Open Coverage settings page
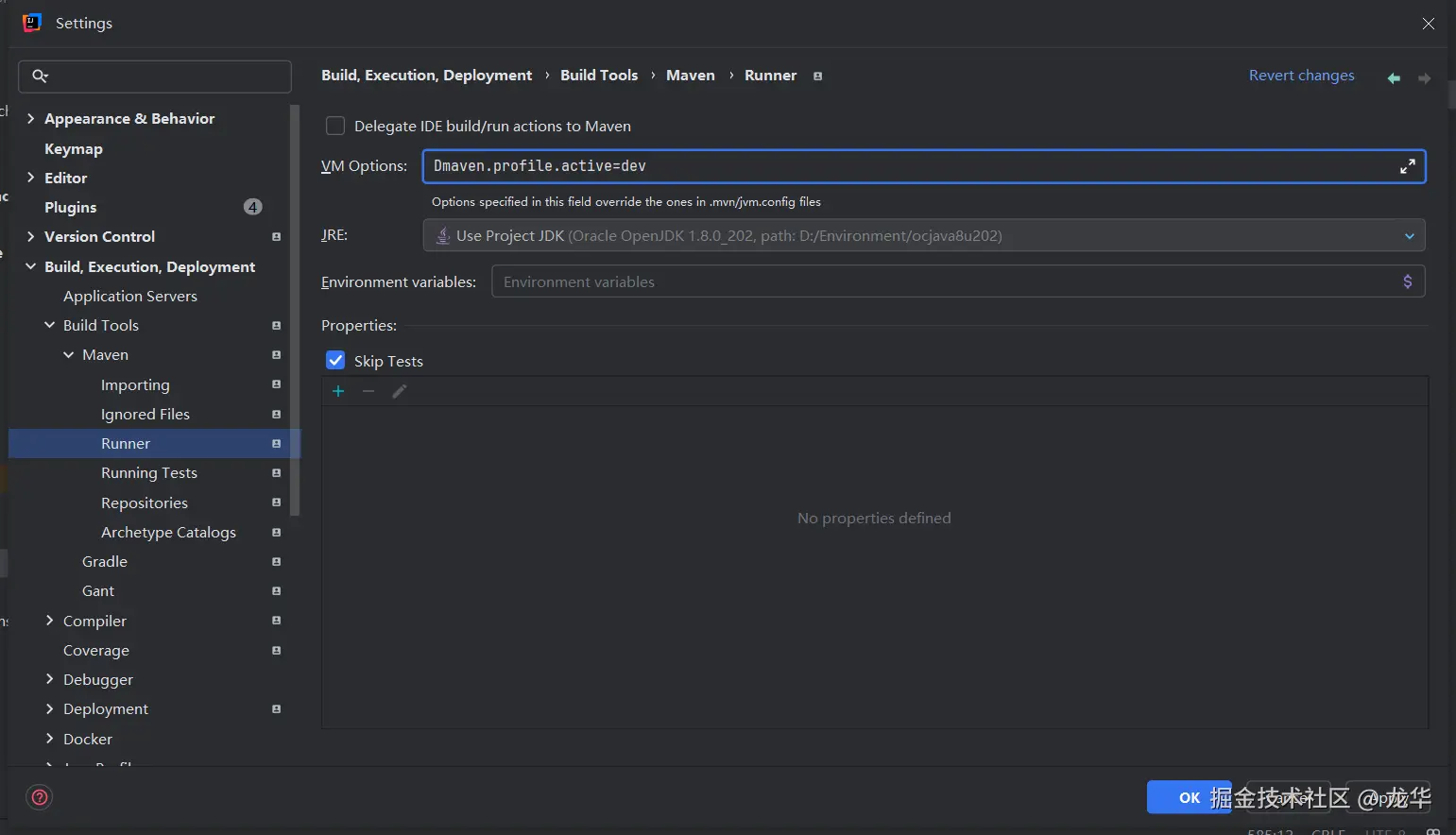 tap(96, 650)
